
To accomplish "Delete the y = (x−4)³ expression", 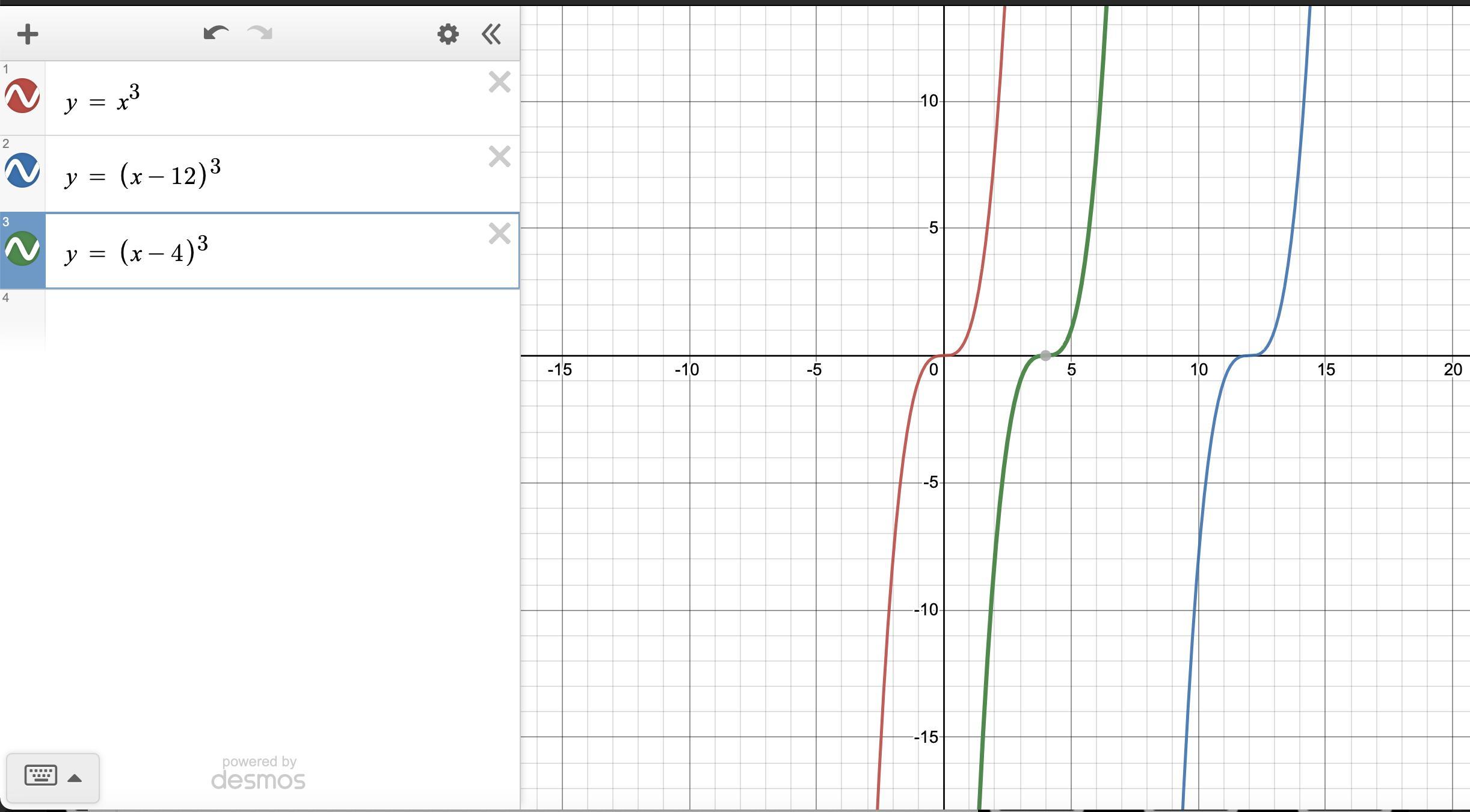I will [x=499, y=233].
